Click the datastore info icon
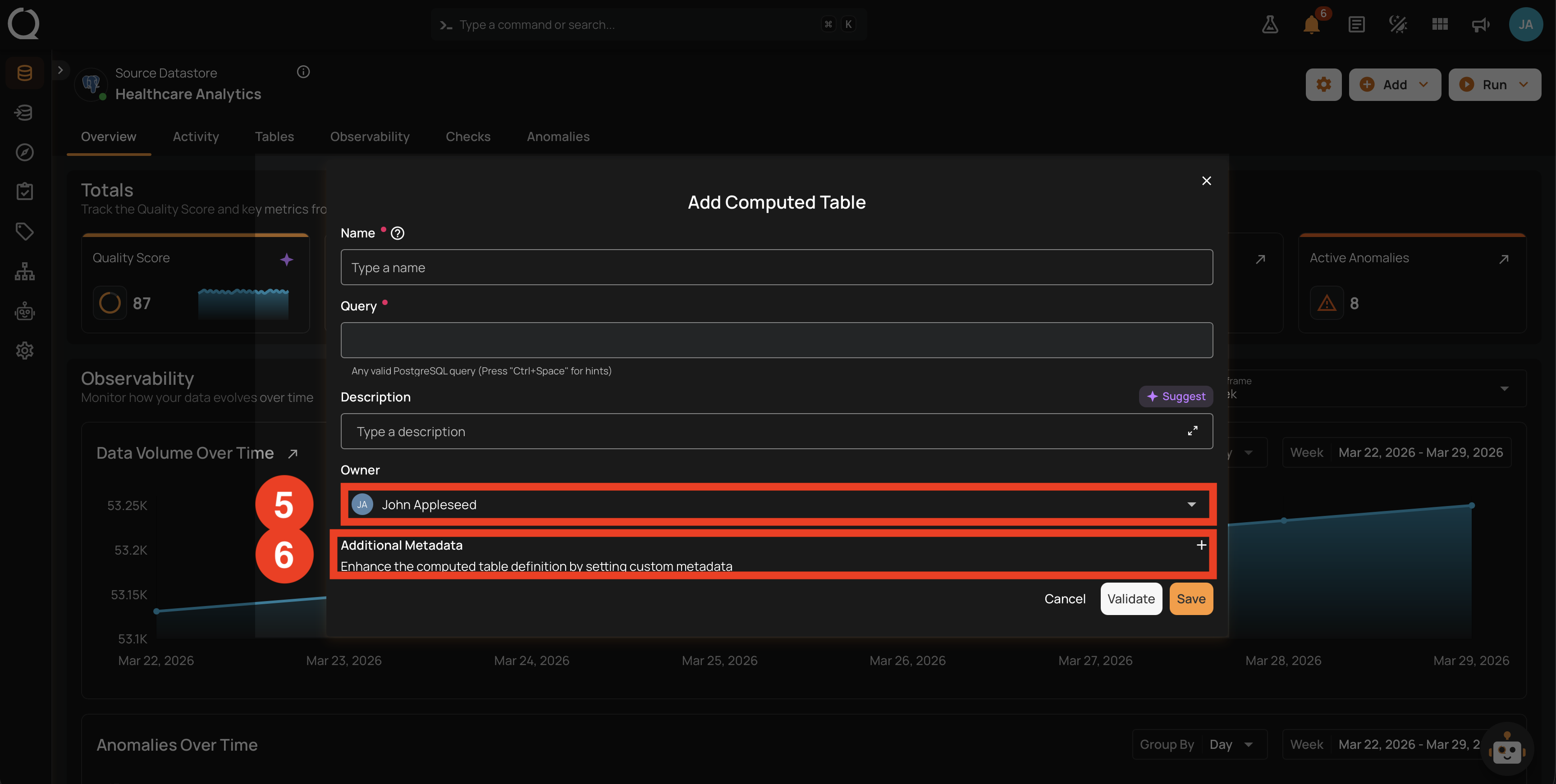The height and width of the screenshot is (784, 1556). [303, 72]
